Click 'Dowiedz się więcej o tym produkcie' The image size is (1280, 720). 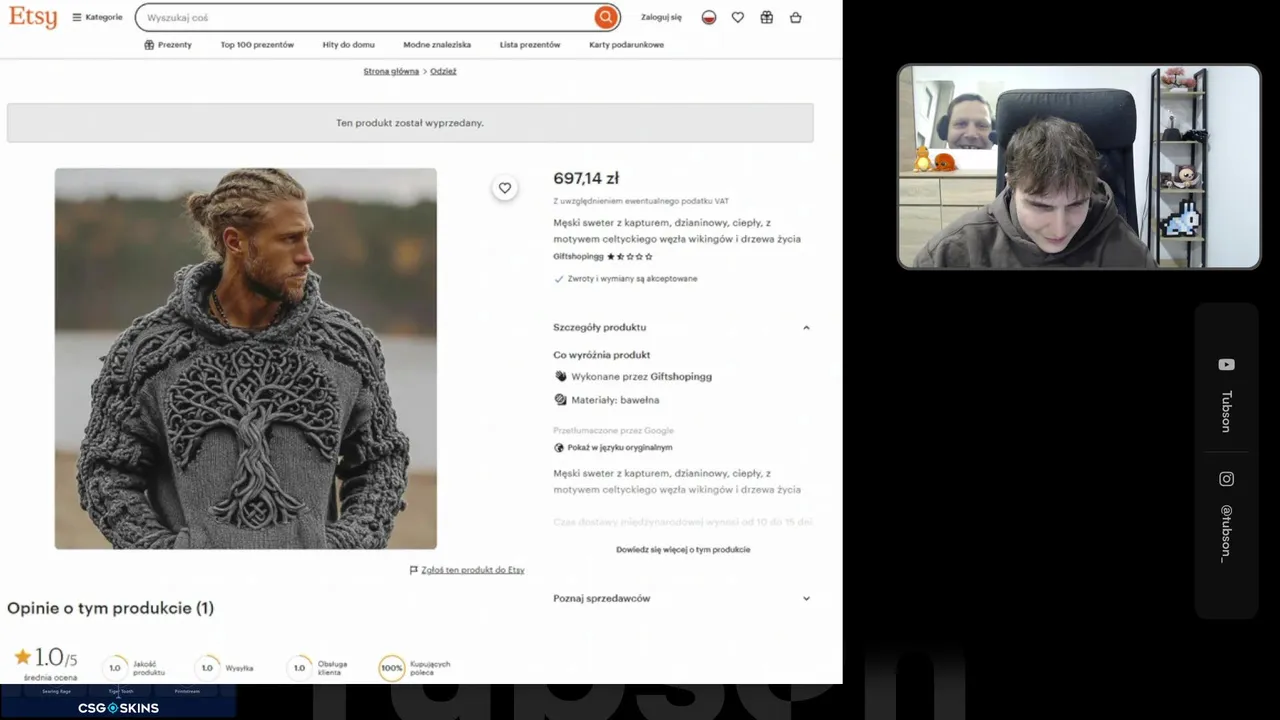click(683, 550)
